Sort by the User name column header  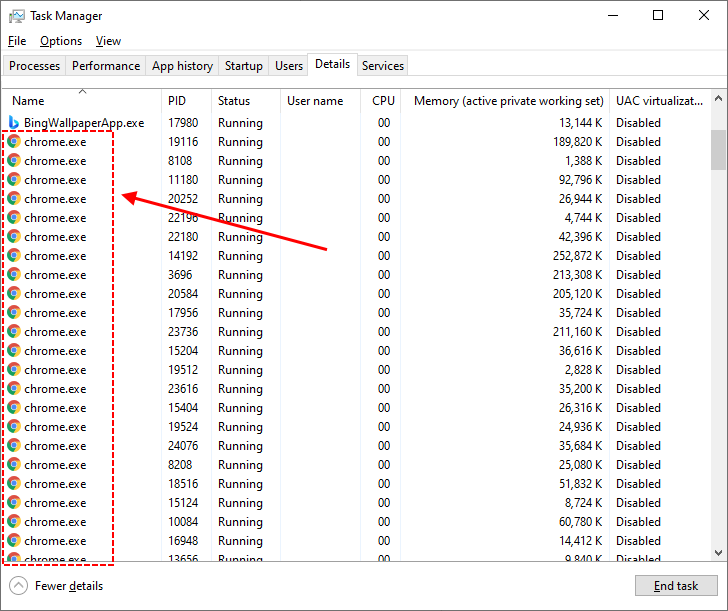click(320, 101)
